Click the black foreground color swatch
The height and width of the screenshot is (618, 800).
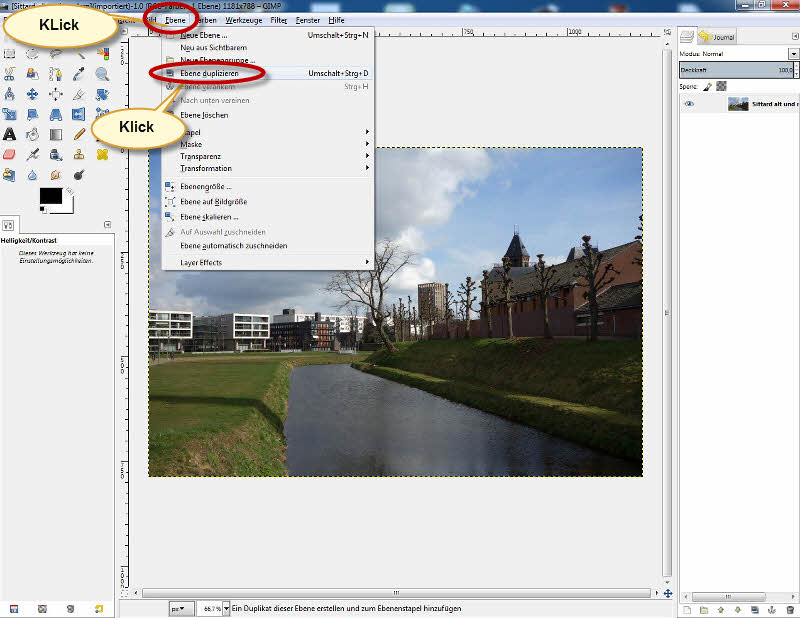pos(50,197)
